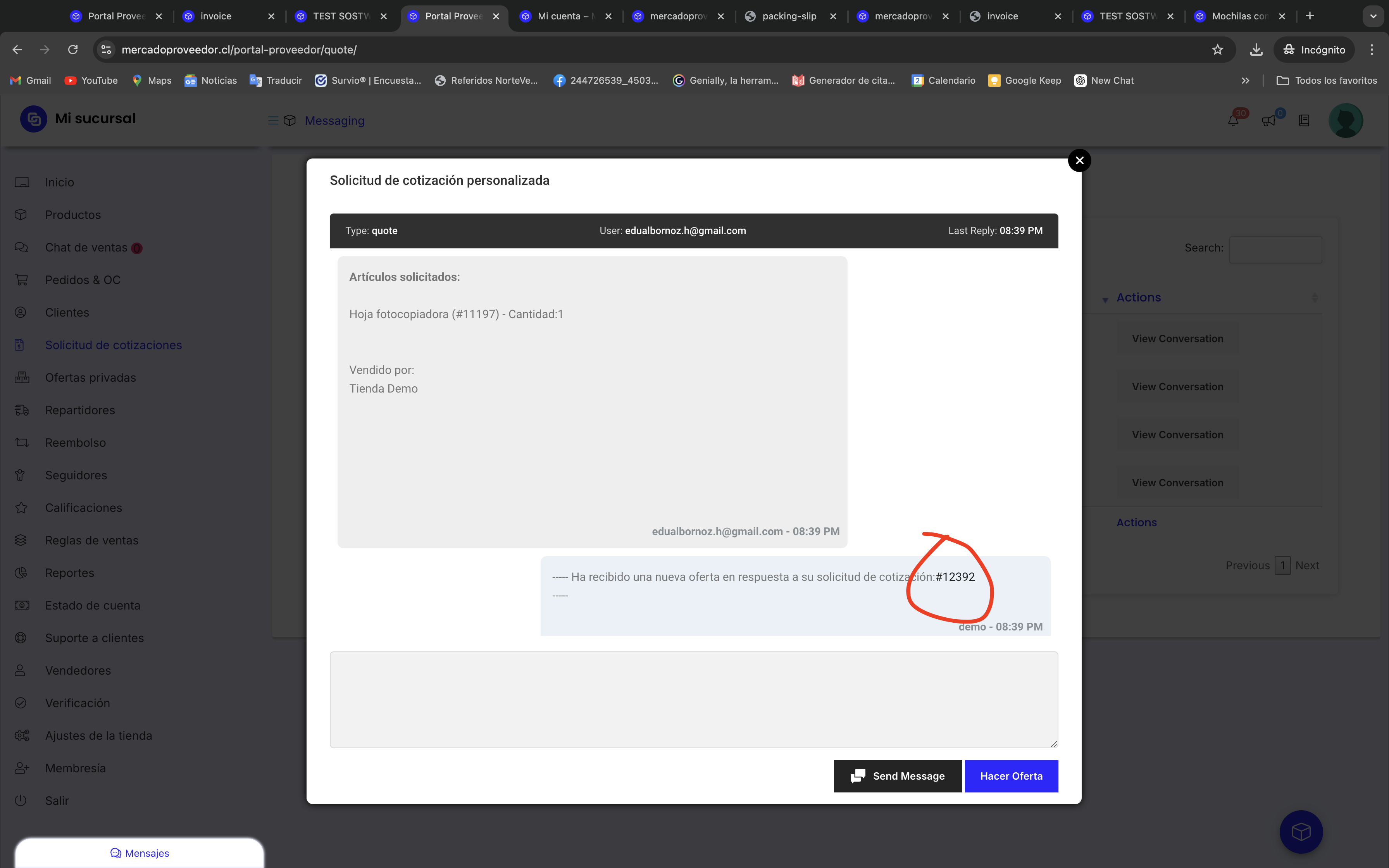Focus the Search field in table
Screen dimensions: 1389x868
[1275, 250]
